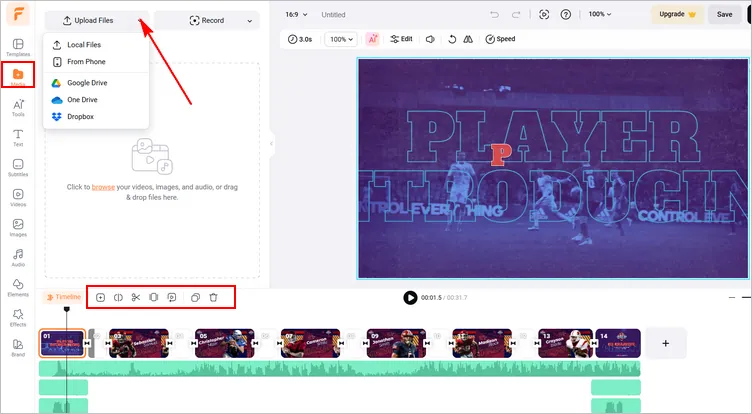
Task: Open the help question mark icon
Action: tap(566, 14)
